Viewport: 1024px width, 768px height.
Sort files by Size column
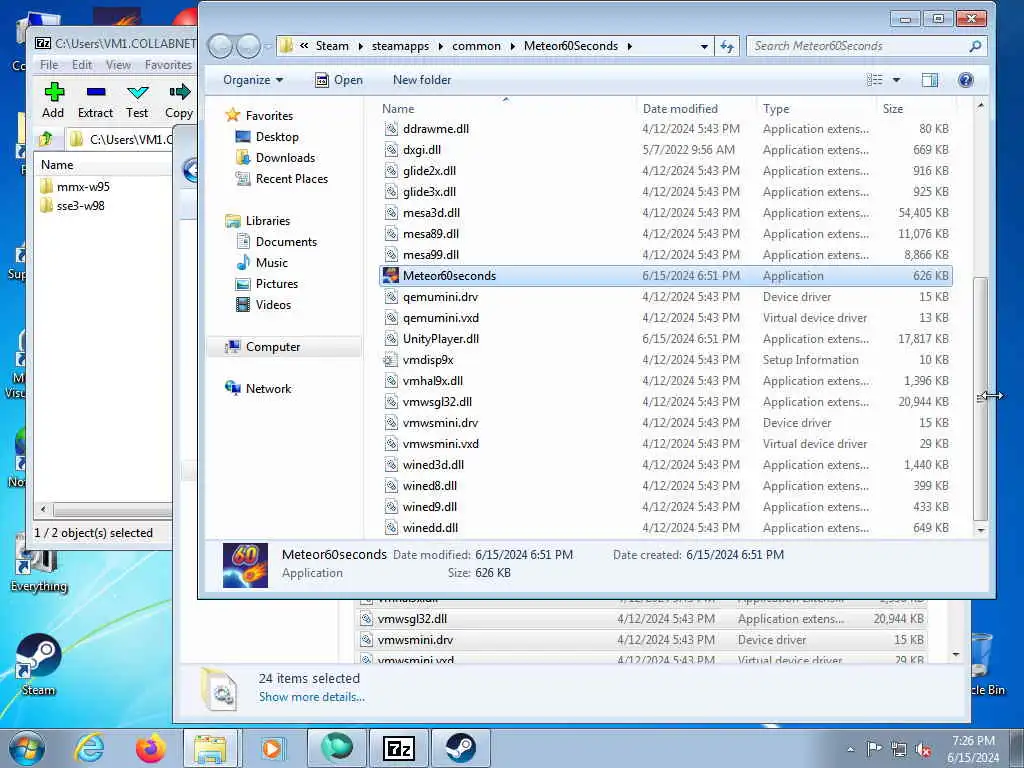pyautogui.click(x=914, y=108)
